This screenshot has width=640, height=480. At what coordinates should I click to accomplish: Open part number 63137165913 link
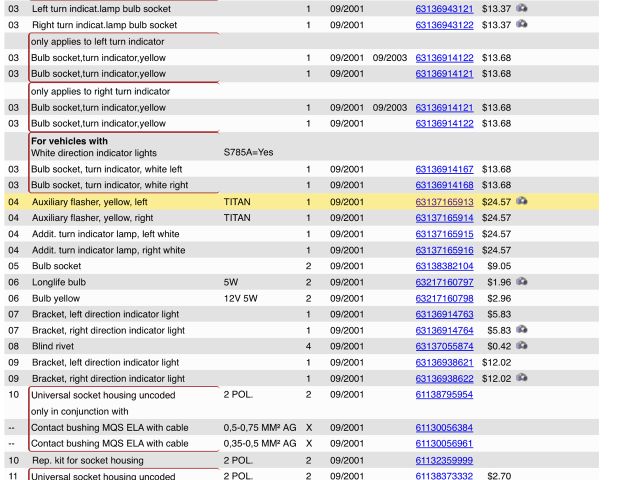pyautogui.click(x=444, y=202)
